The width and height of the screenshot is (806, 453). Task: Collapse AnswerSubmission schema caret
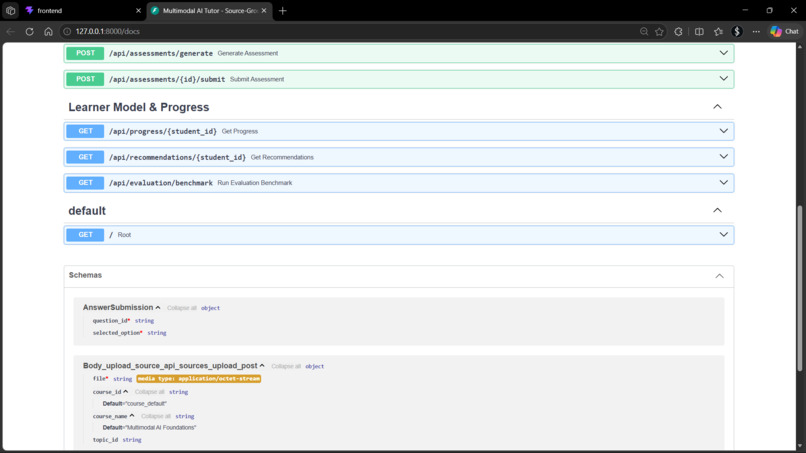[158, 307]
